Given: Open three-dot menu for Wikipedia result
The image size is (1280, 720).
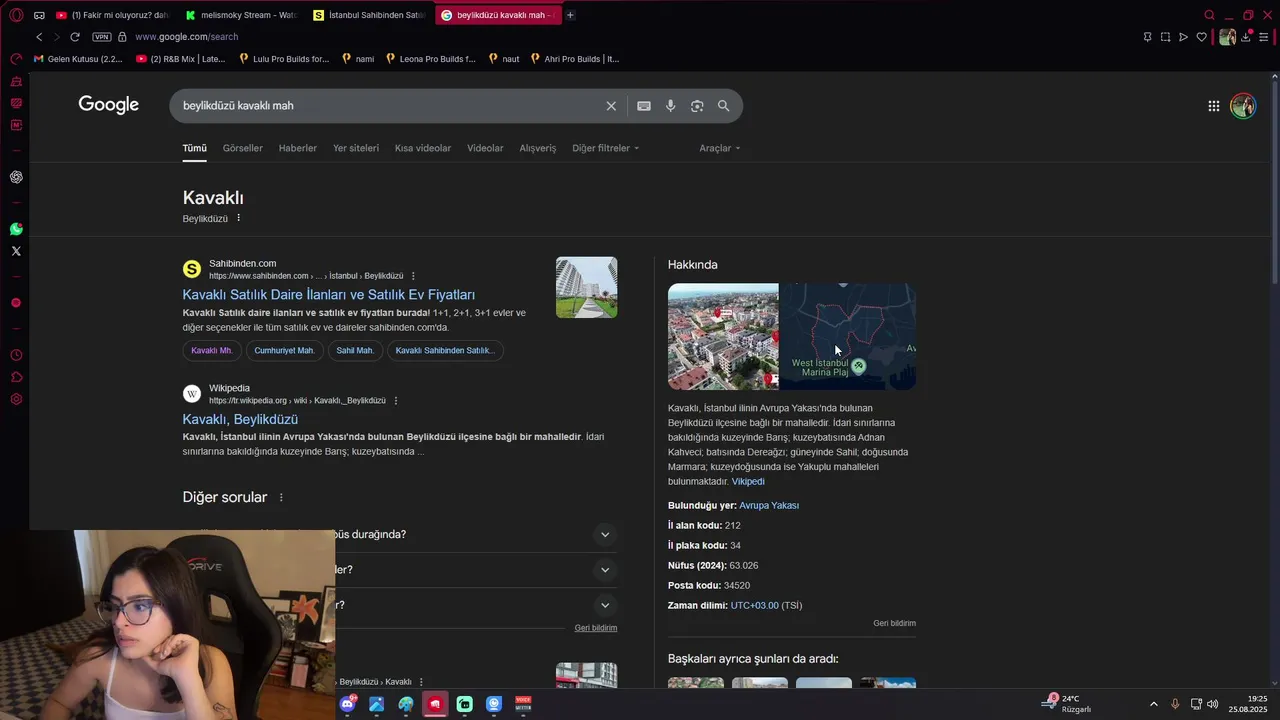Looking at the screenshot, I should pyautogui.click(x=396, y=400).
